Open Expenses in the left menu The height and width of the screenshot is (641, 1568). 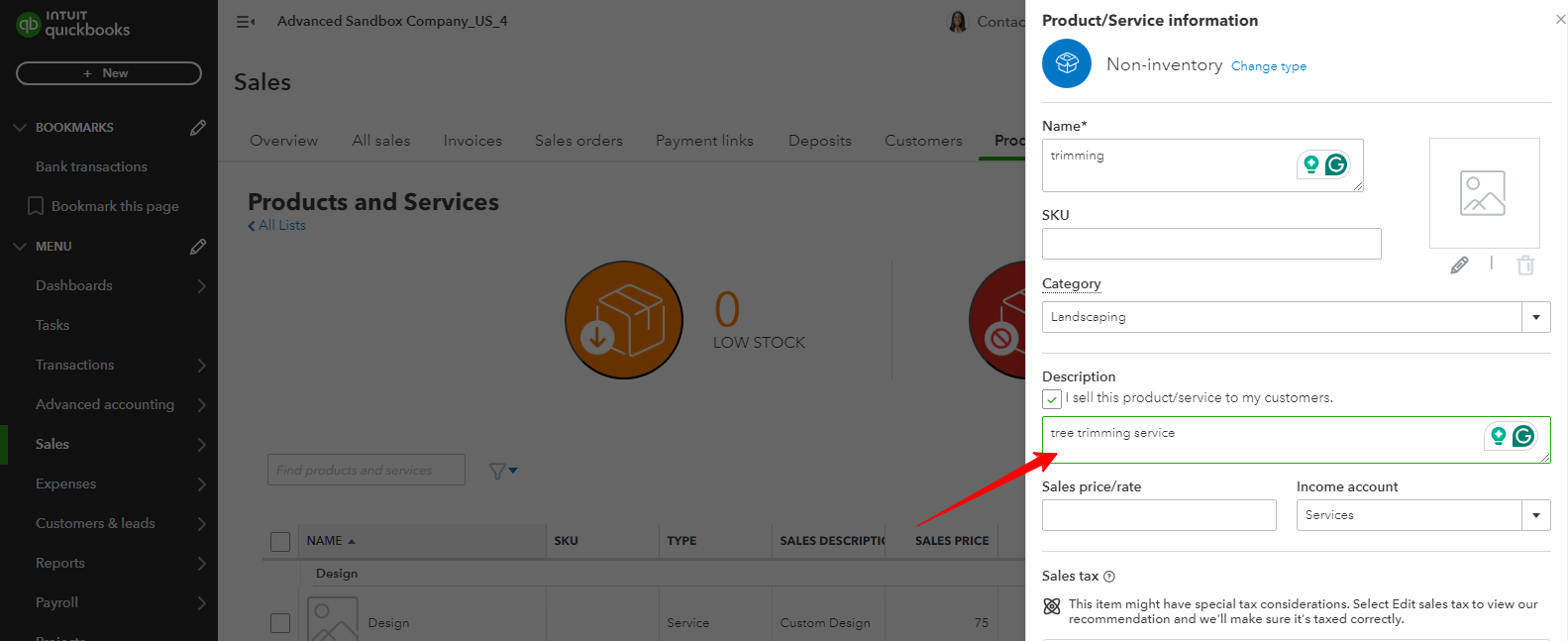tap(66, 483)
